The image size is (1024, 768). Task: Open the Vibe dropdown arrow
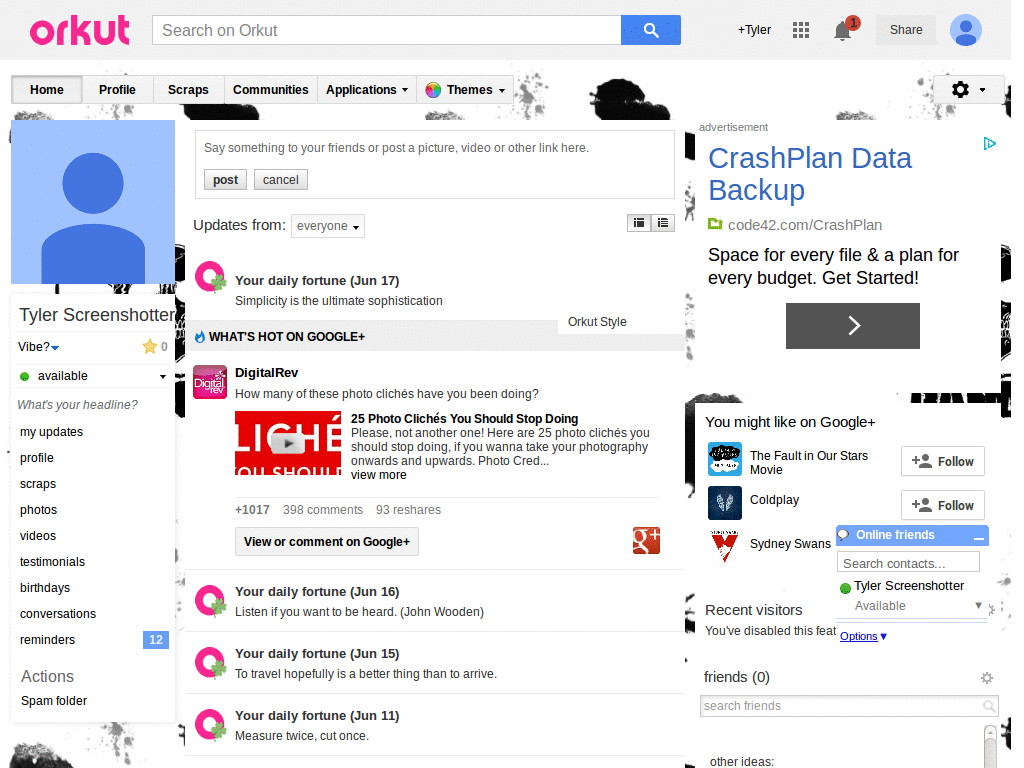55,348
